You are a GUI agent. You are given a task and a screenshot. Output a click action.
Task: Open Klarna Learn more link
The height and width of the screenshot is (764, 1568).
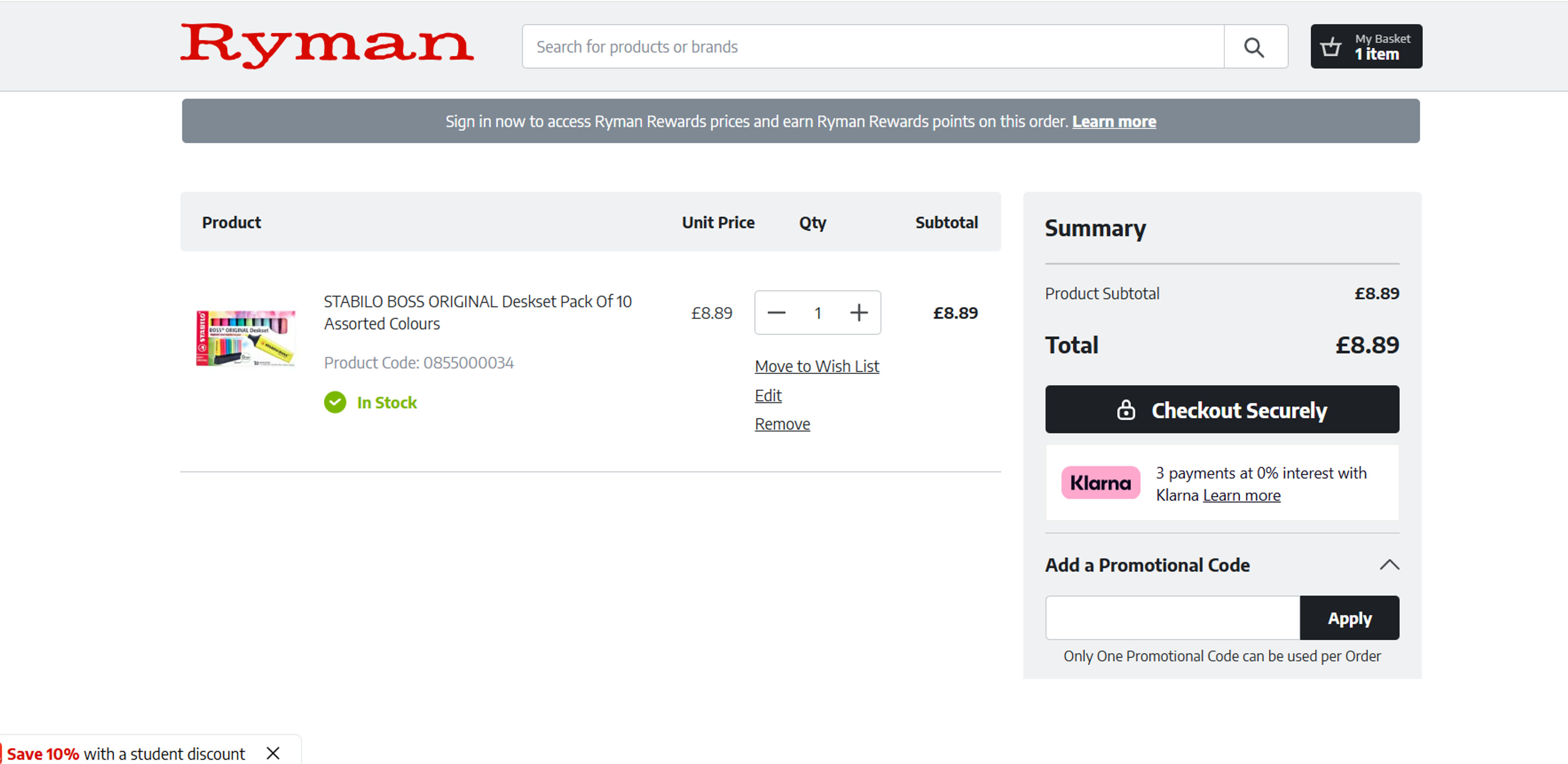tap(1241, 496)
